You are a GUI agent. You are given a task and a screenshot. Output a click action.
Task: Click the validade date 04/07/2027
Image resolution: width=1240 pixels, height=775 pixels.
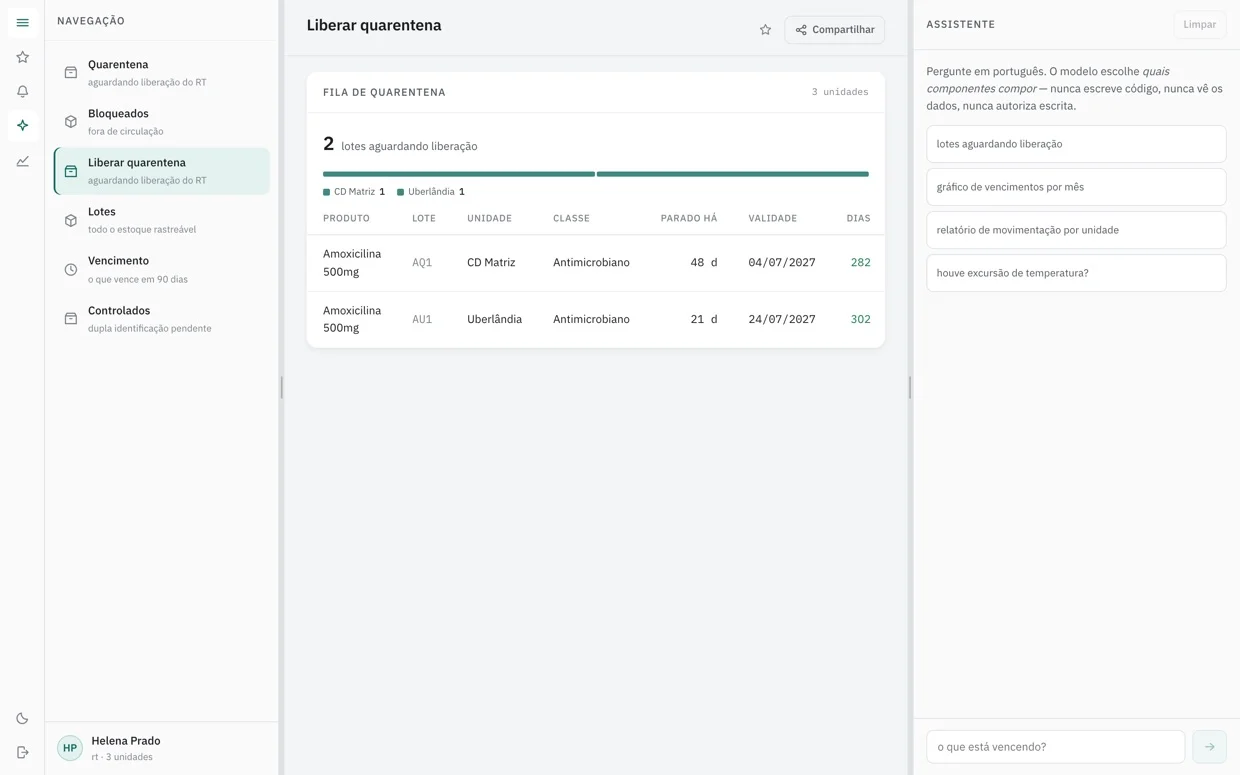tap(782, 263)
